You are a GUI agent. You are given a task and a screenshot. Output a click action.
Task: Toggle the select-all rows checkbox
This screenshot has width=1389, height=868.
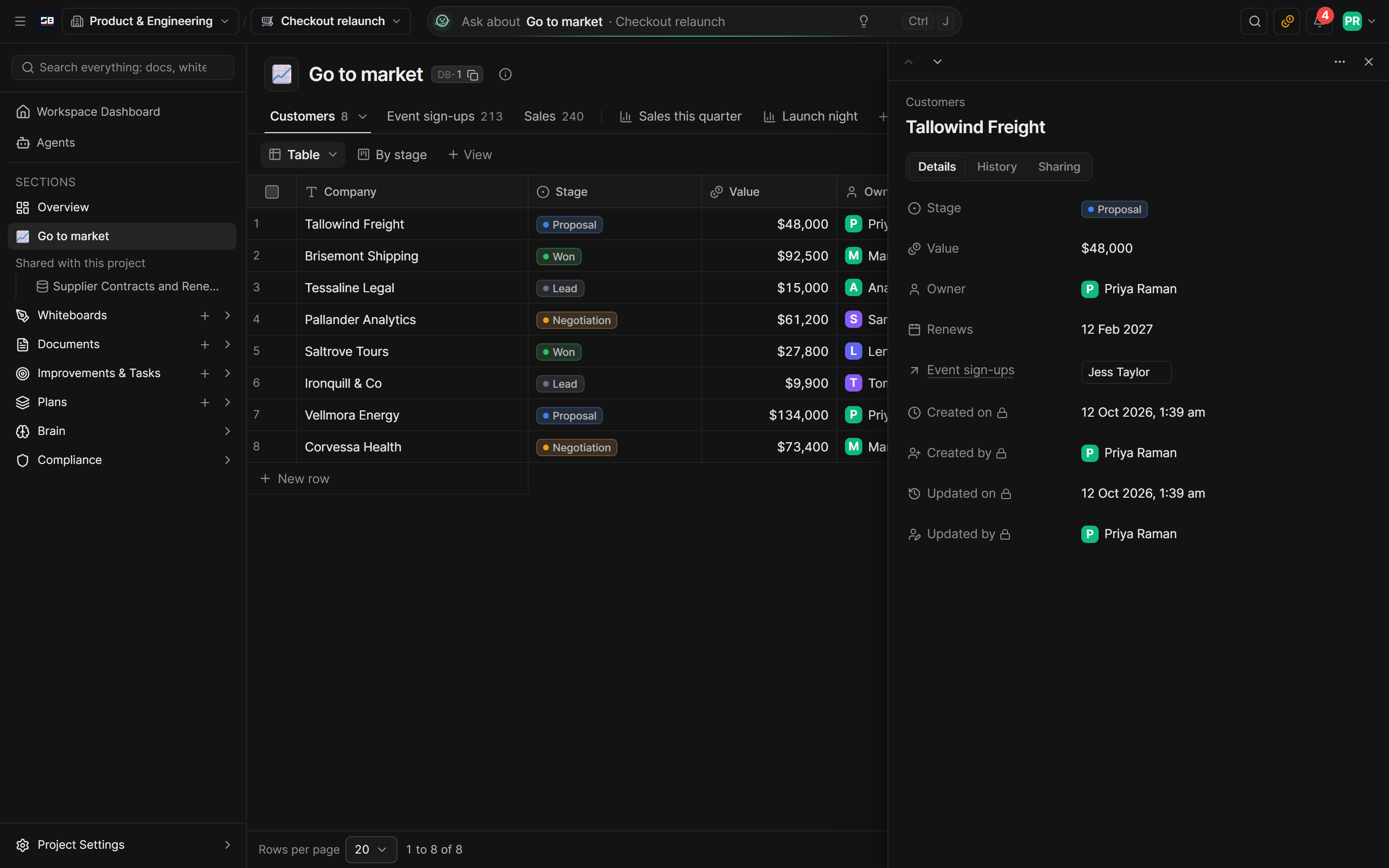[272, 192]
